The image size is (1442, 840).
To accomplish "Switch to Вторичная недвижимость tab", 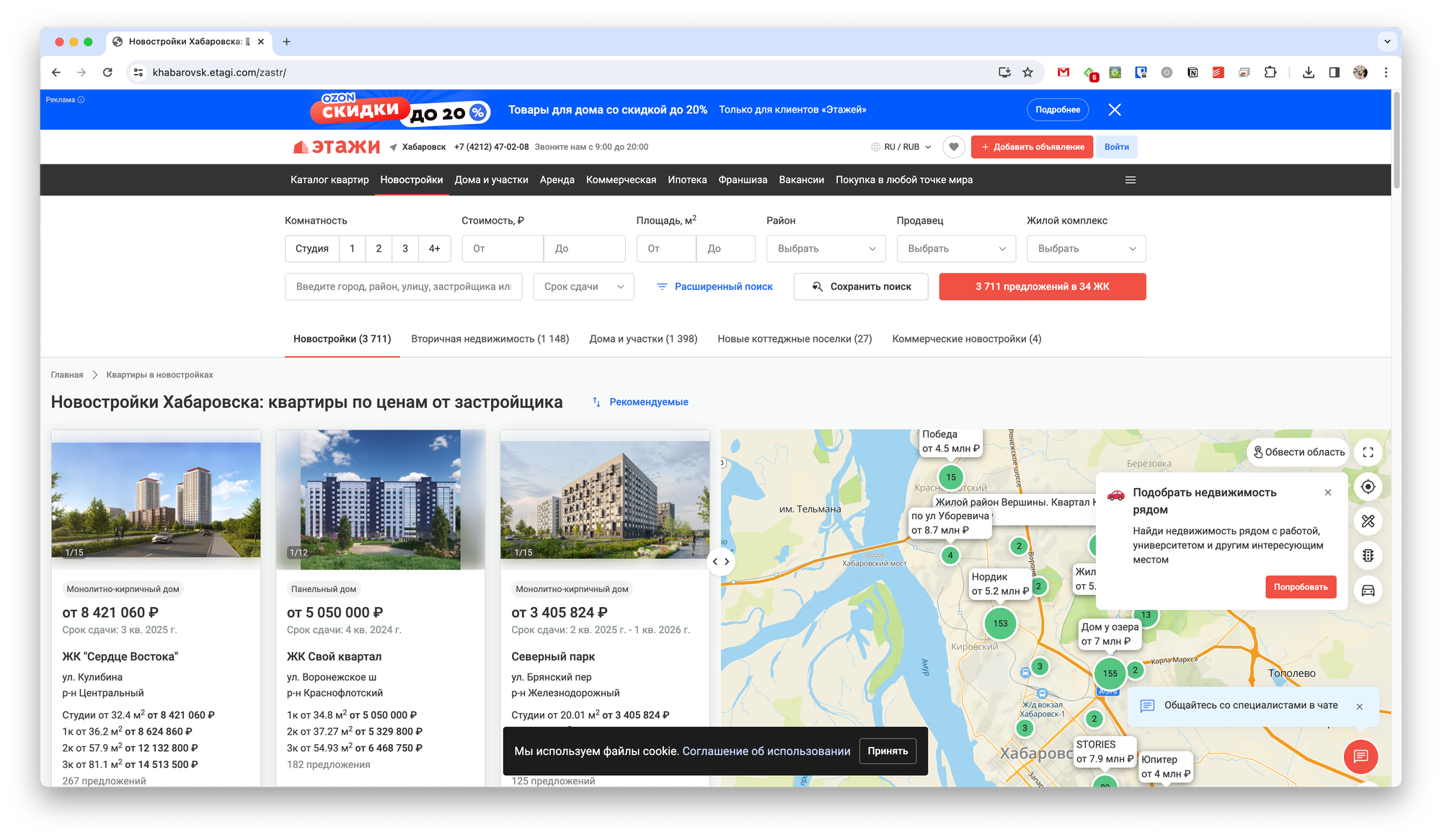I will point(490,339).
